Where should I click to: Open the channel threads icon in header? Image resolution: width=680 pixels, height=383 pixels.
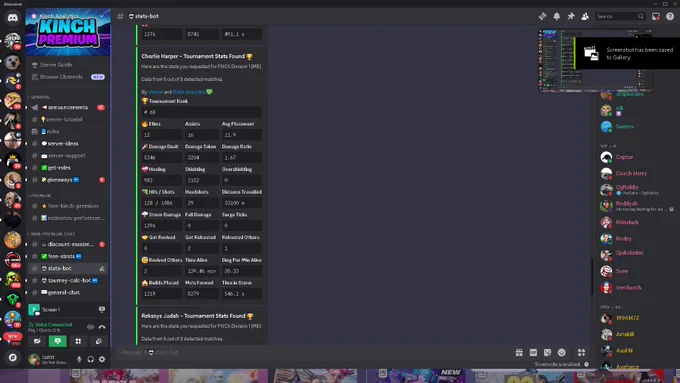tap(542, 16)
